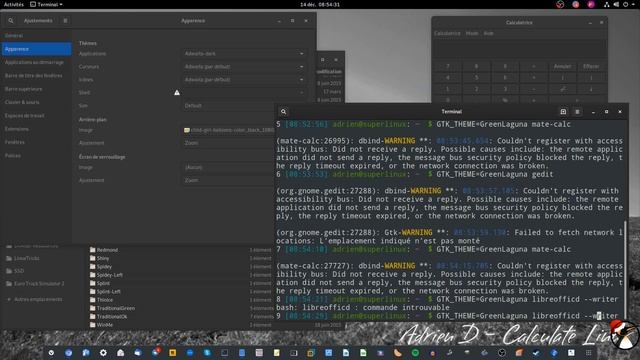Image resolution: width=640 pixels, height=360 pixels.
Task: Open the Curseurs theme dropdown
Action: (x=244, y=67)
